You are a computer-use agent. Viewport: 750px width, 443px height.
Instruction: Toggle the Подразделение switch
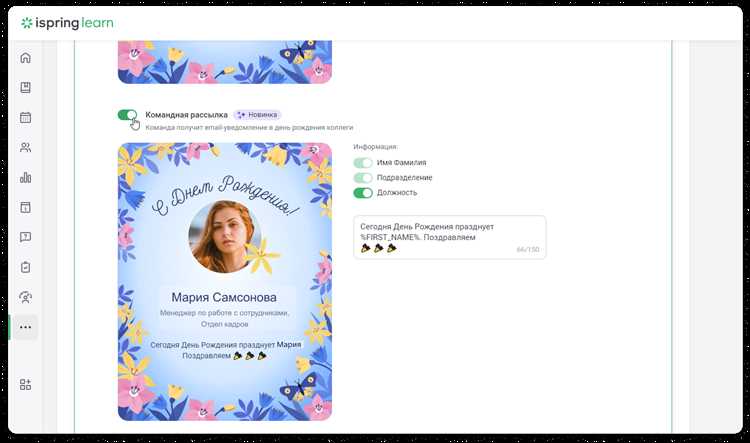(362, 177)
